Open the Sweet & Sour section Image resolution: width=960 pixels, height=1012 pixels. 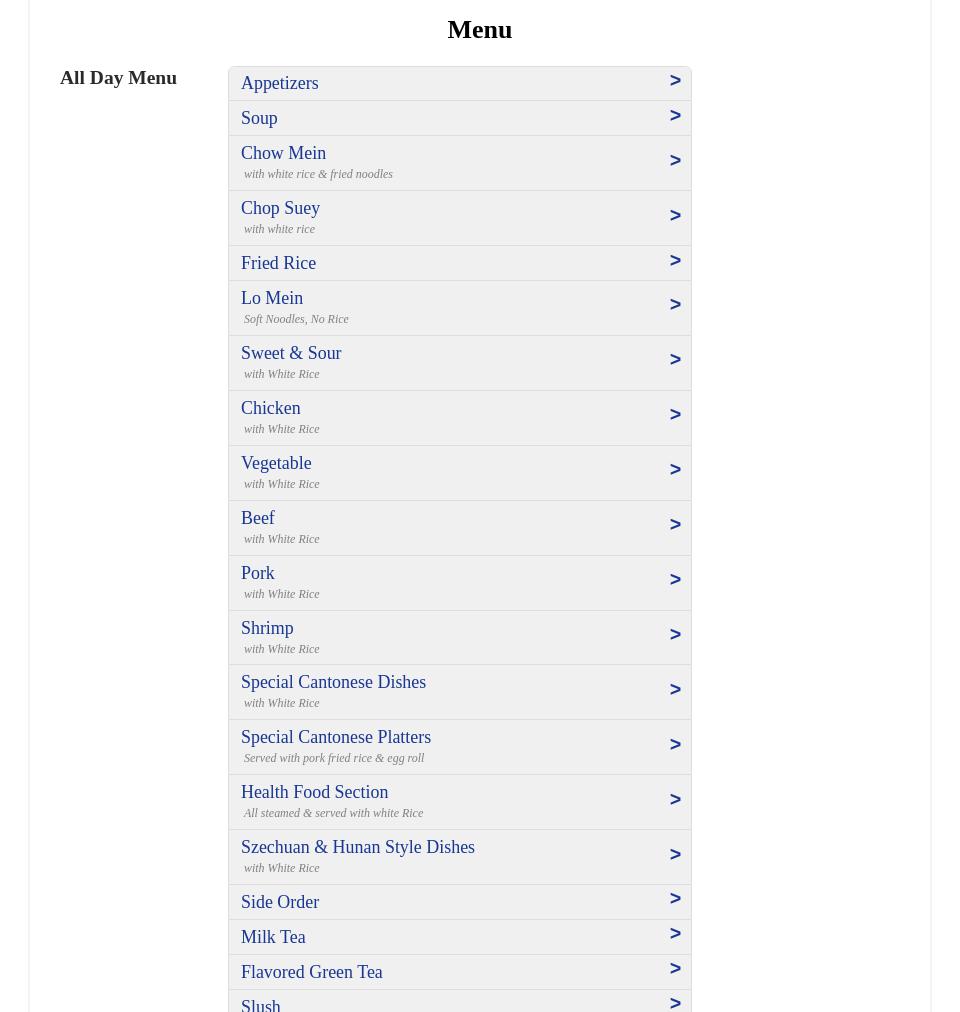click(291, 354)
